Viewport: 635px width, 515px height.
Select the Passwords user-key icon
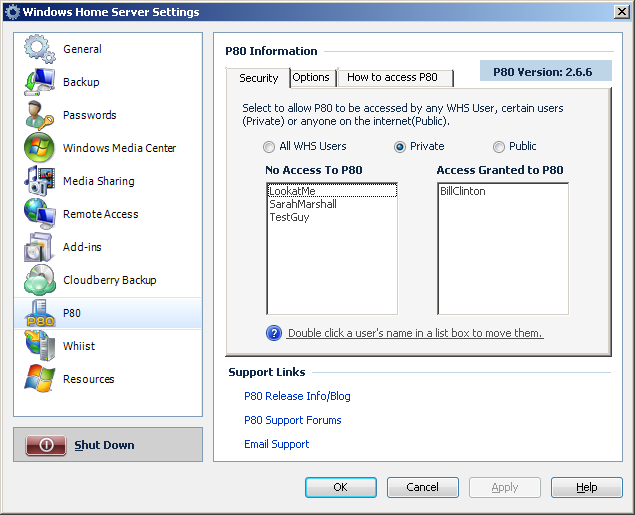tap(39, 115)
